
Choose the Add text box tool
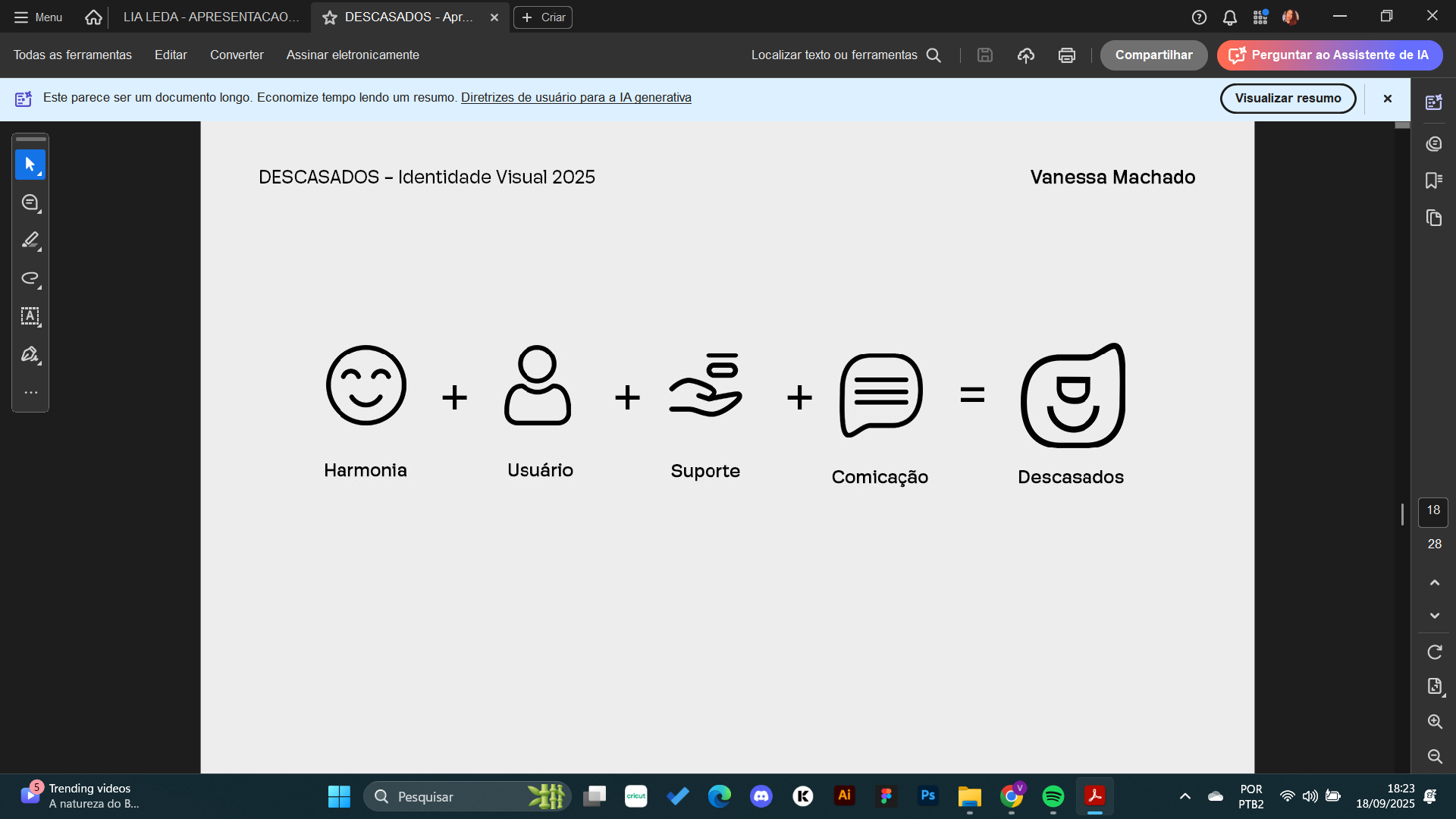point(30,318)
